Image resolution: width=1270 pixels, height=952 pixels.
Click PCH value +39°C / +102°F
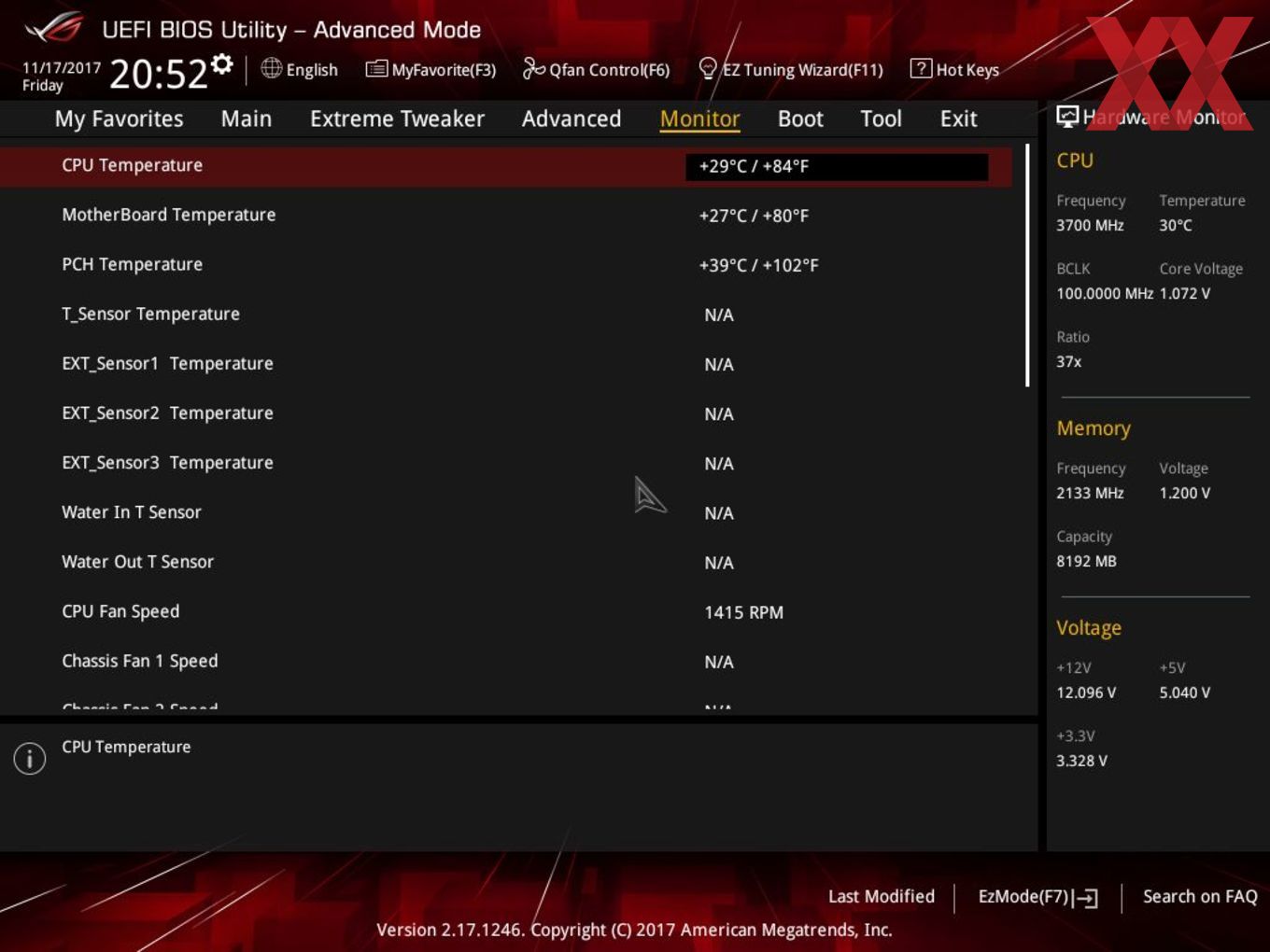[x=758, y=265]
